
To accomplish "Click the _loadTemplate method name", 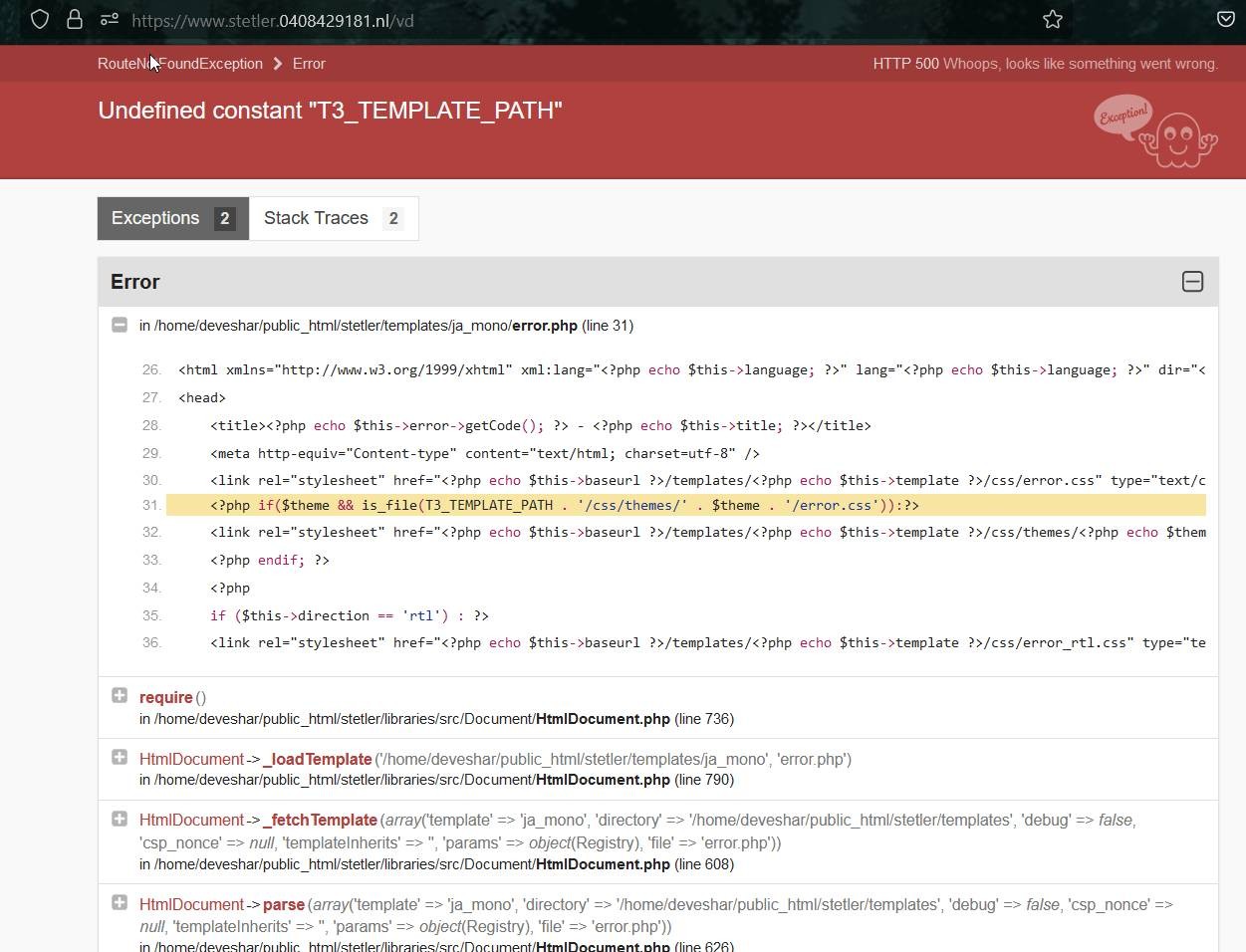I will coord(317,760).
